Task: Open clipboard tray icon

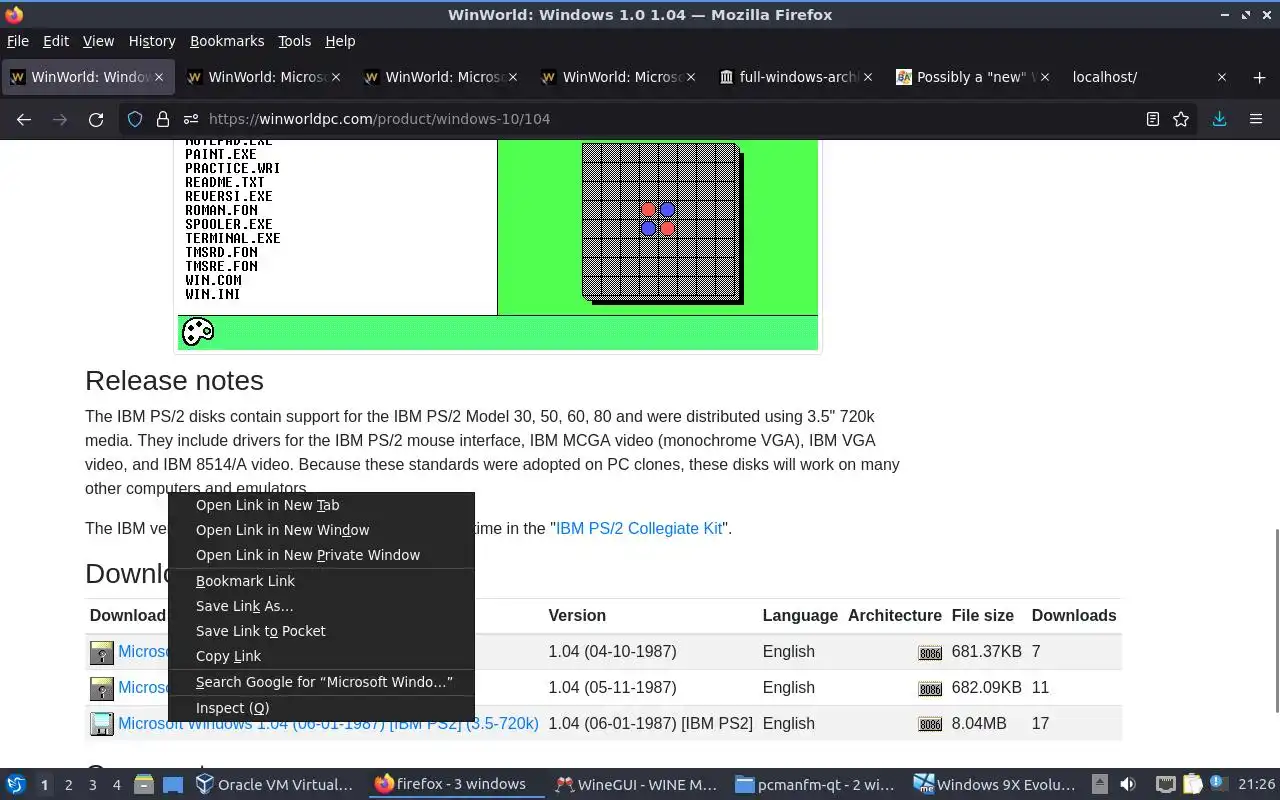Action: pos(1192,785)
